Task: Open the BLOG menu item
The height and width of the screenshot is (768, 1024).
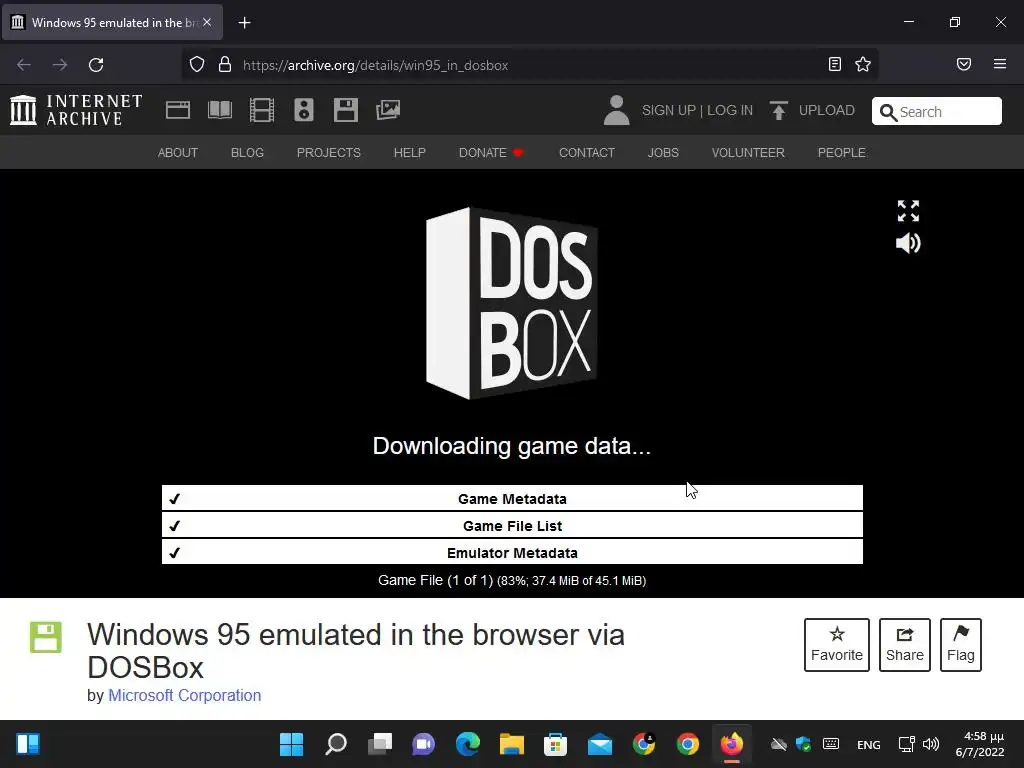Action: pyautogui.click(x=248, y=153)
